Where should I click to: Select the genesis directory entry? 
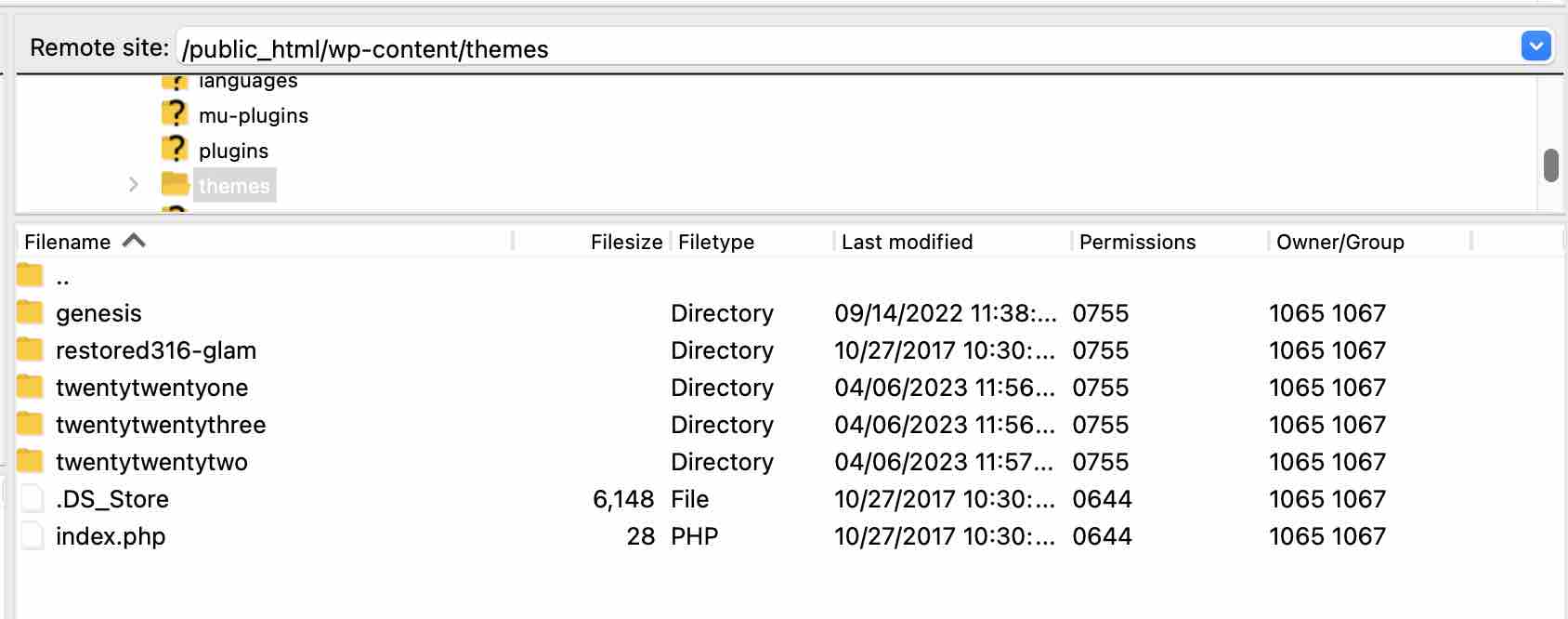98,313
